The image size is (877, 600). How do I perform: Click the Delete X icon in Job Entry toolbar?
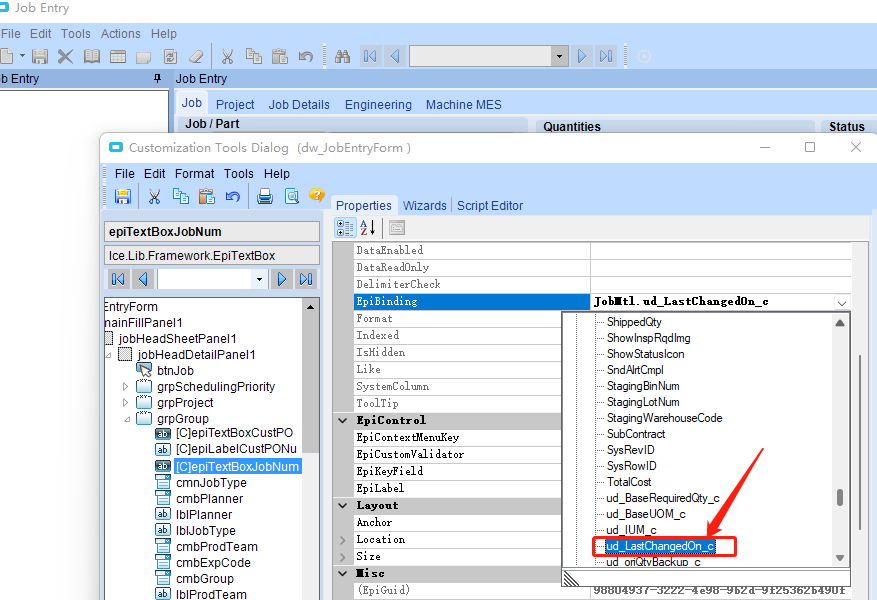click(x=65, y=56)
